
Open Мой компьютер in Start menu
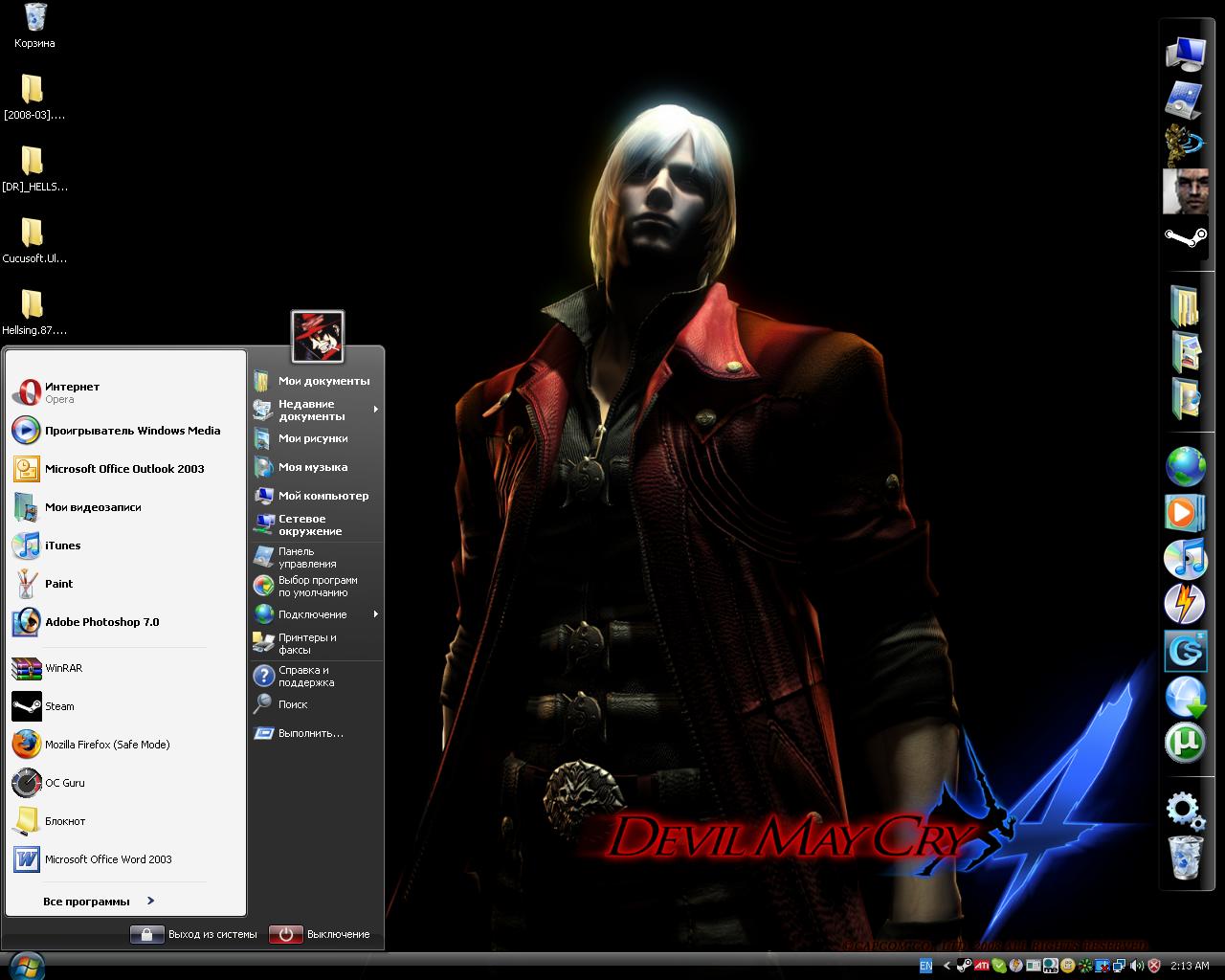[316, 496]
